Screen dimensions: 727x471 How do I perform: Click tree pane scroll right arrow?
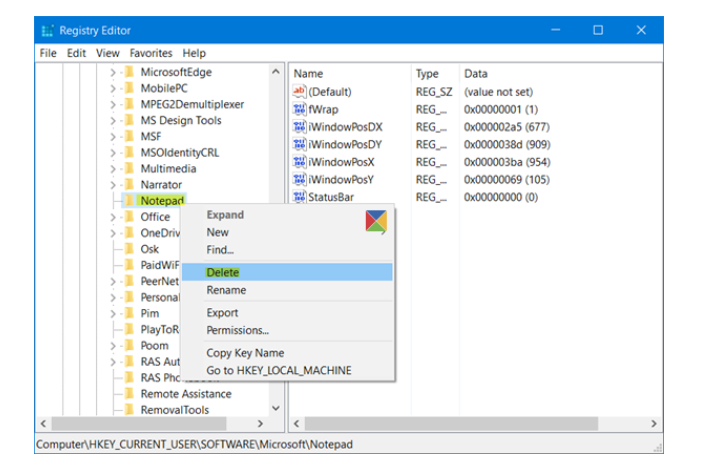[260, 423]
